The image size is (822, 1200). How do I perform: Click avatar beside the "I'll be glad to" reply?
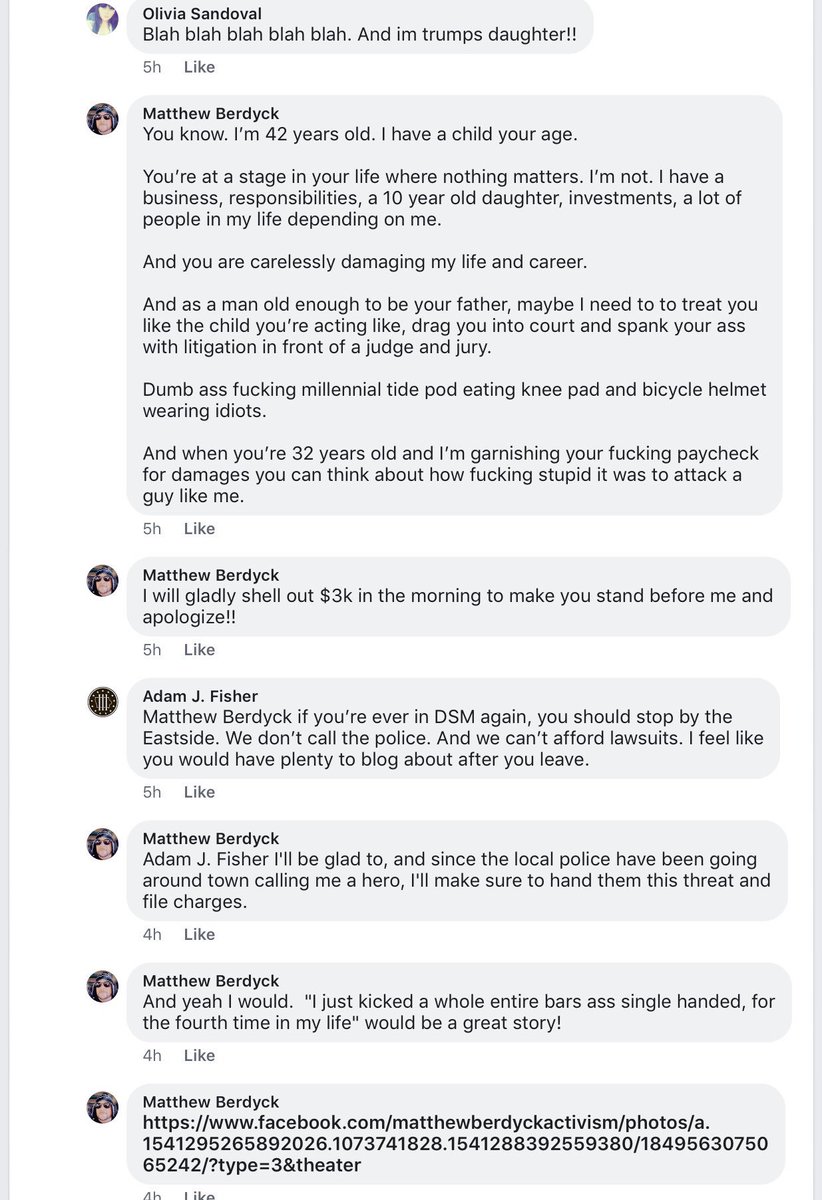103,844
